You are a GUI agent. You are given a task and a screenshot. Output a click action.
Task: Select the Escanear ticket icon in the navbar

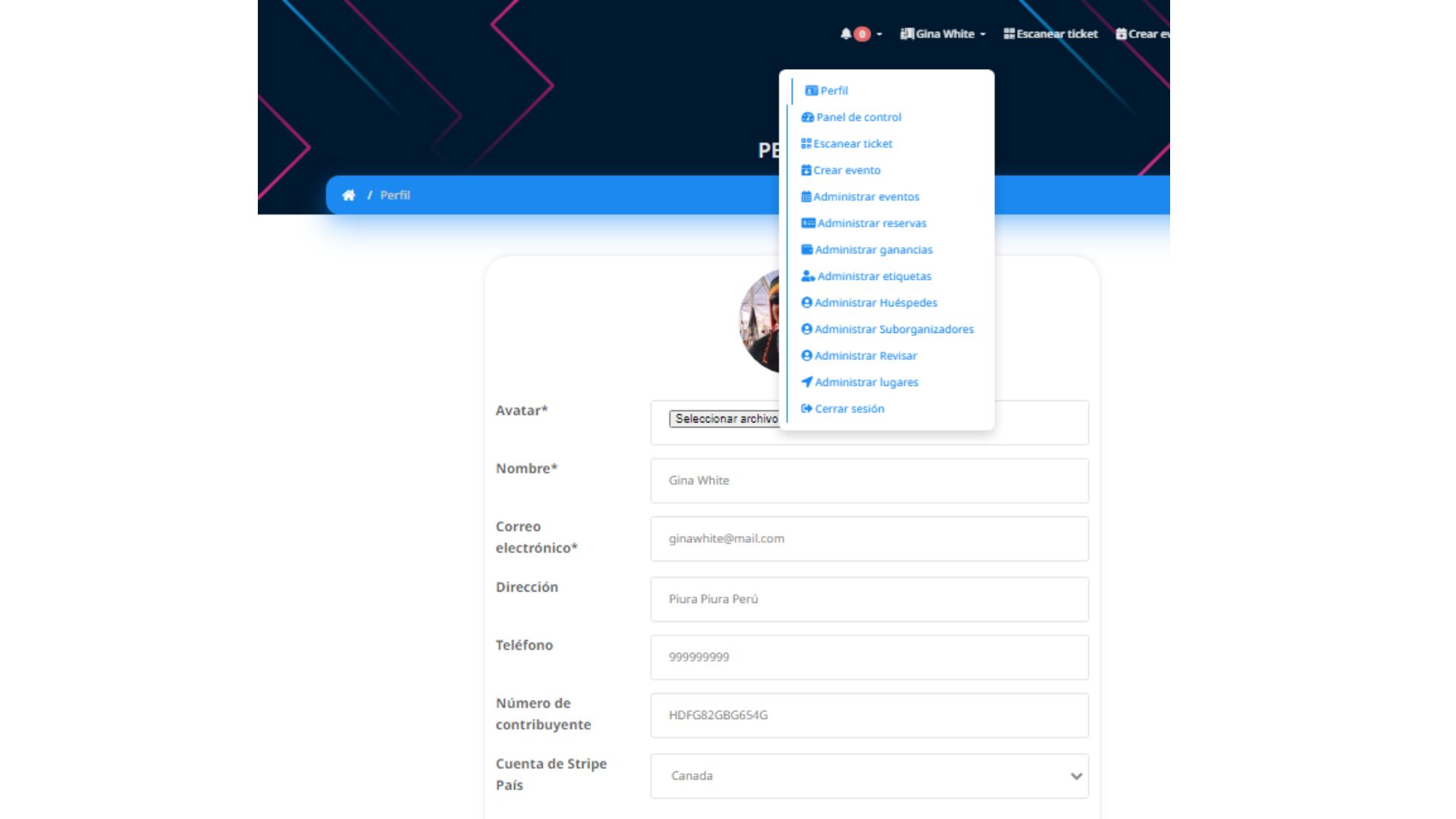tap(1008, 33)
